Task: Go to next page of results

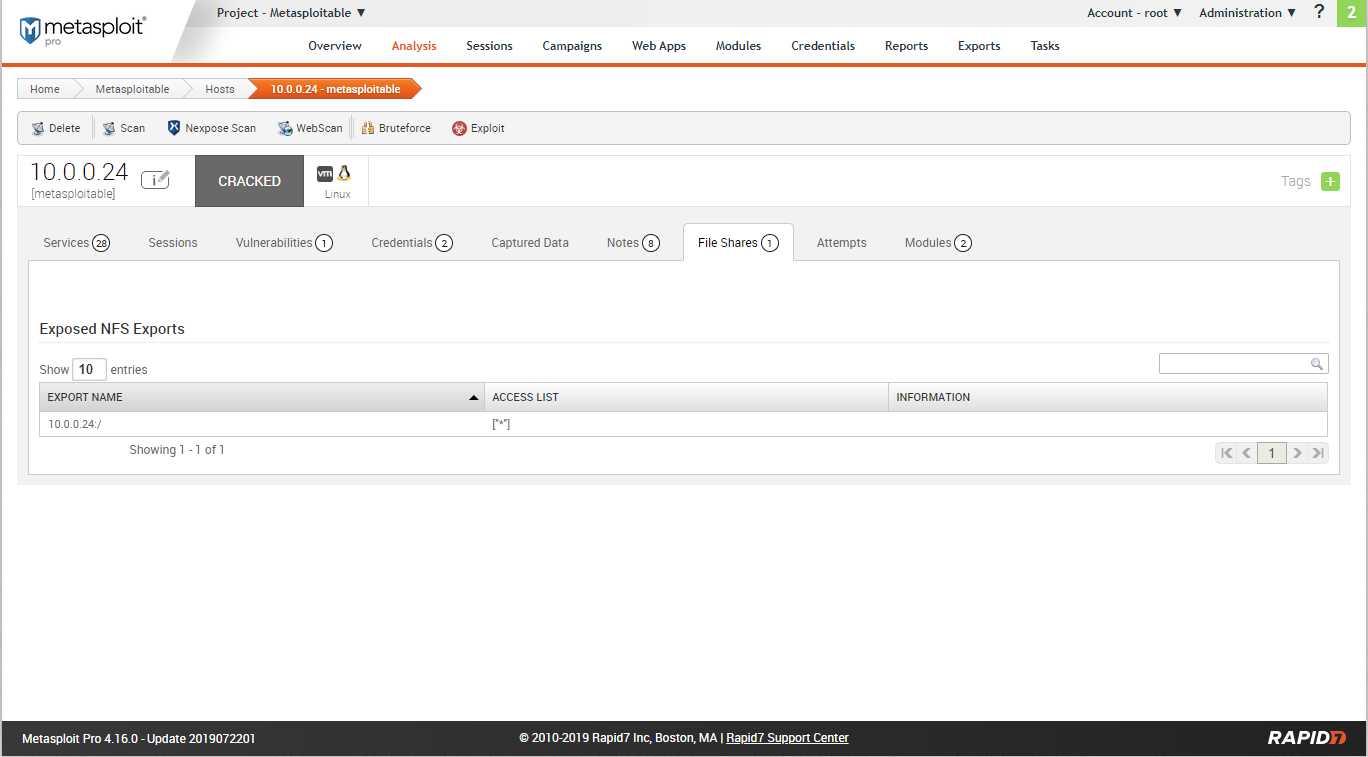Action: pyautogui.click(x=1297, y=453)
